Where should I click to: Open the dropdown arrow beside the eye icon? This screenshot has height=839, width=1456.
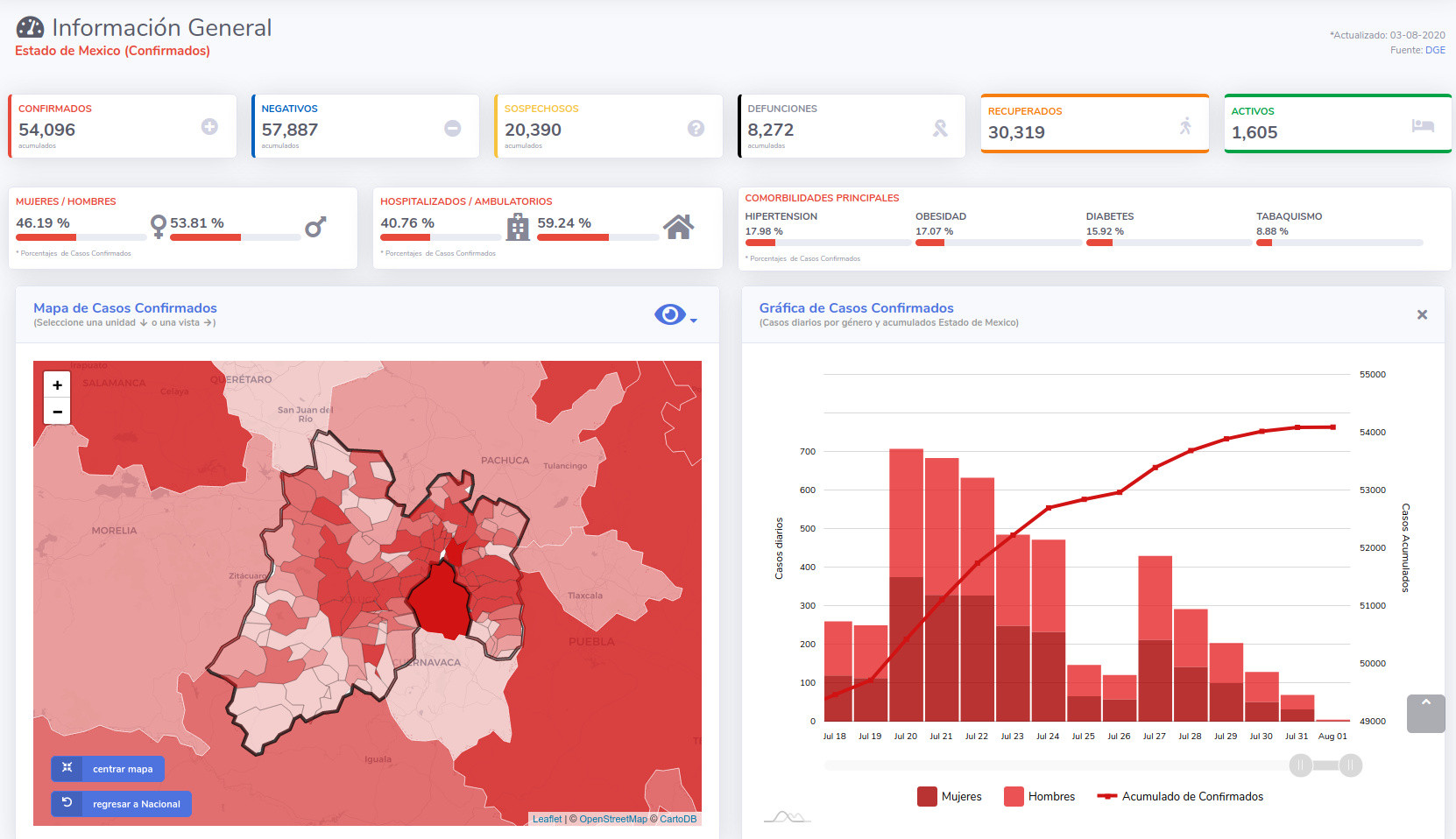tap(694, 321)
